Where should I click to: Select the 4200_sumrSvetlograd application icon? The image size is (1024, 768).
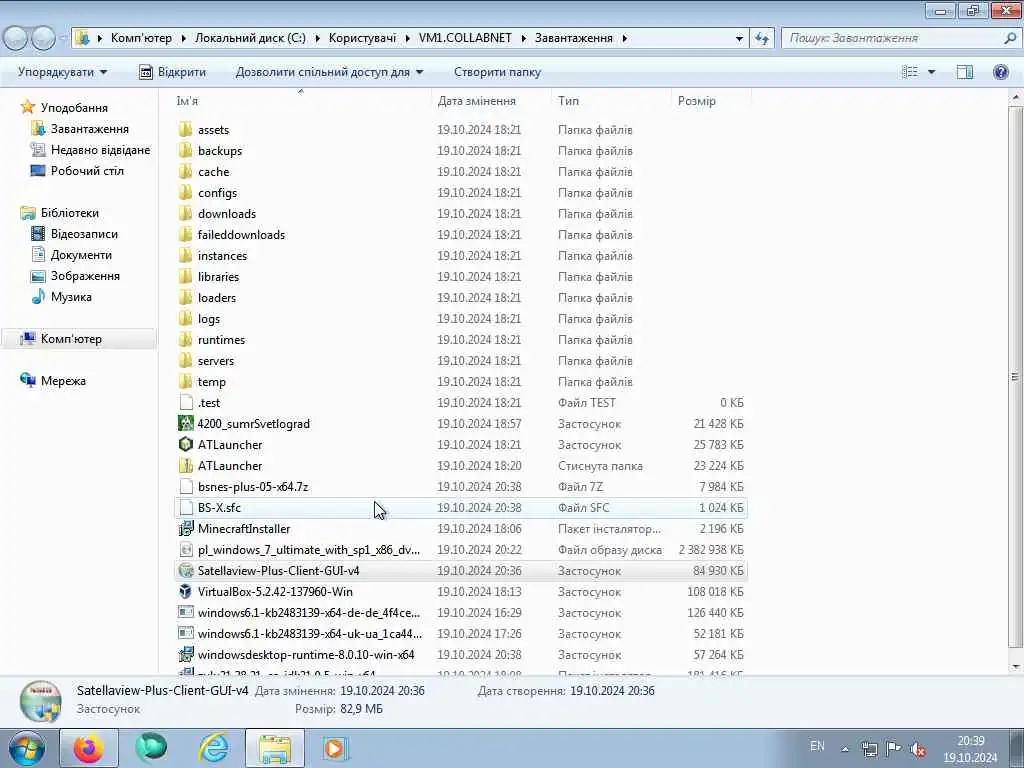click(185, 423)
